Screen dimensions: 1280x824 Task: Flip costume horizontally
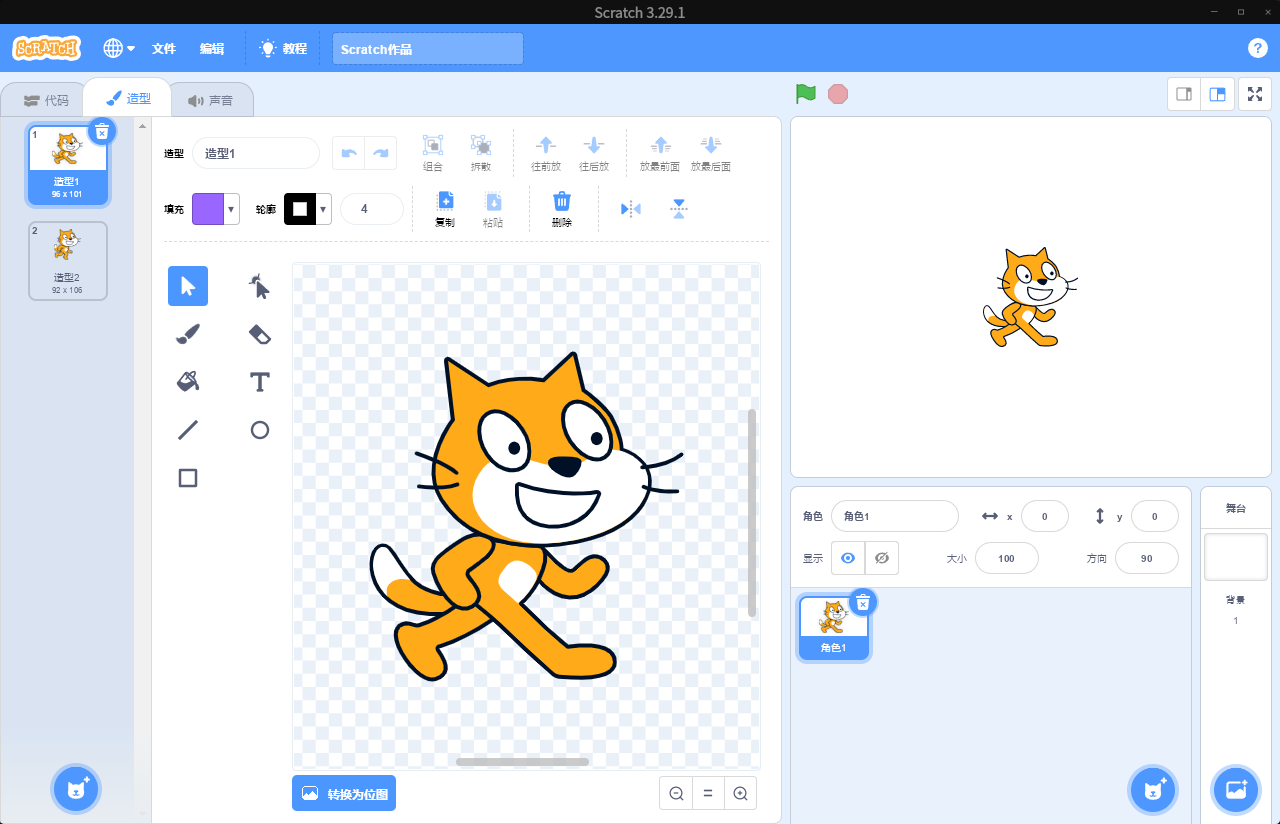coord(631,209)
